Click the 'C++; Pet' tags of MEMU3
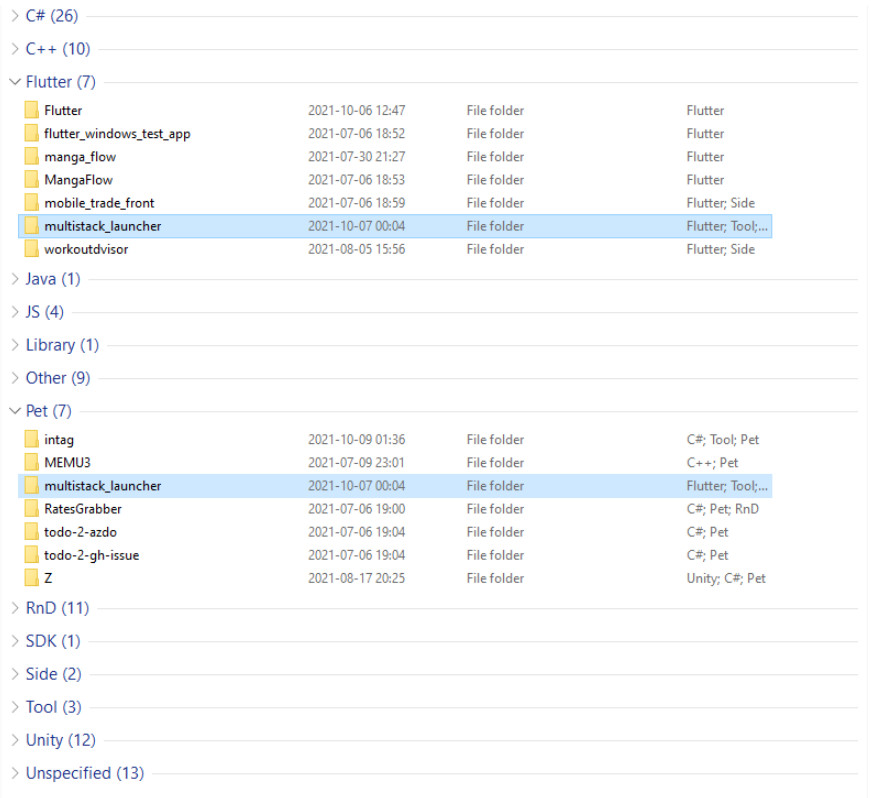871x798 pixels. (712, 463)
